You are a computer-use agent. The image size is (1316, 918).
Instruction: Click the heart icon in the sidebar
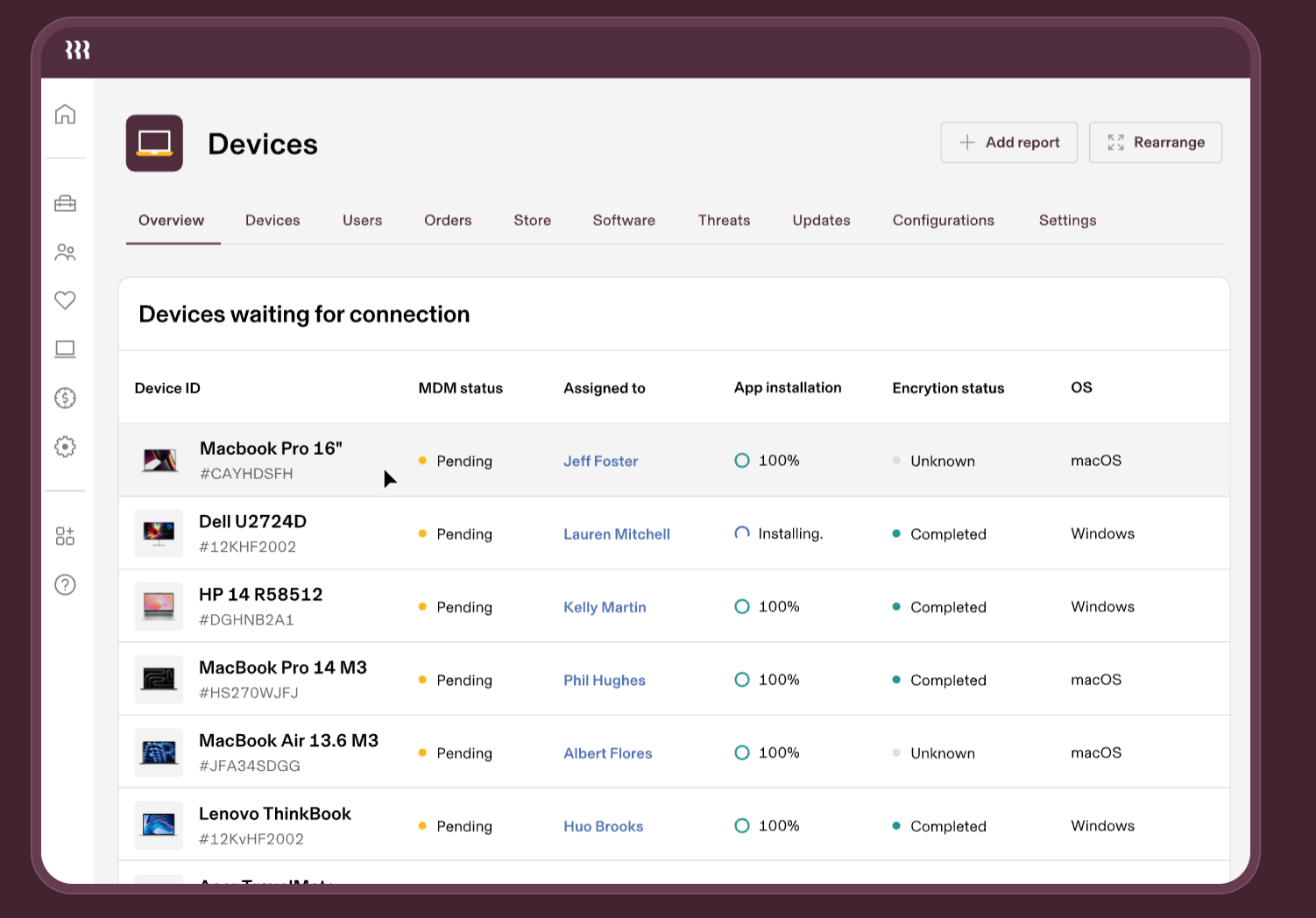click(x=65, y=300)
